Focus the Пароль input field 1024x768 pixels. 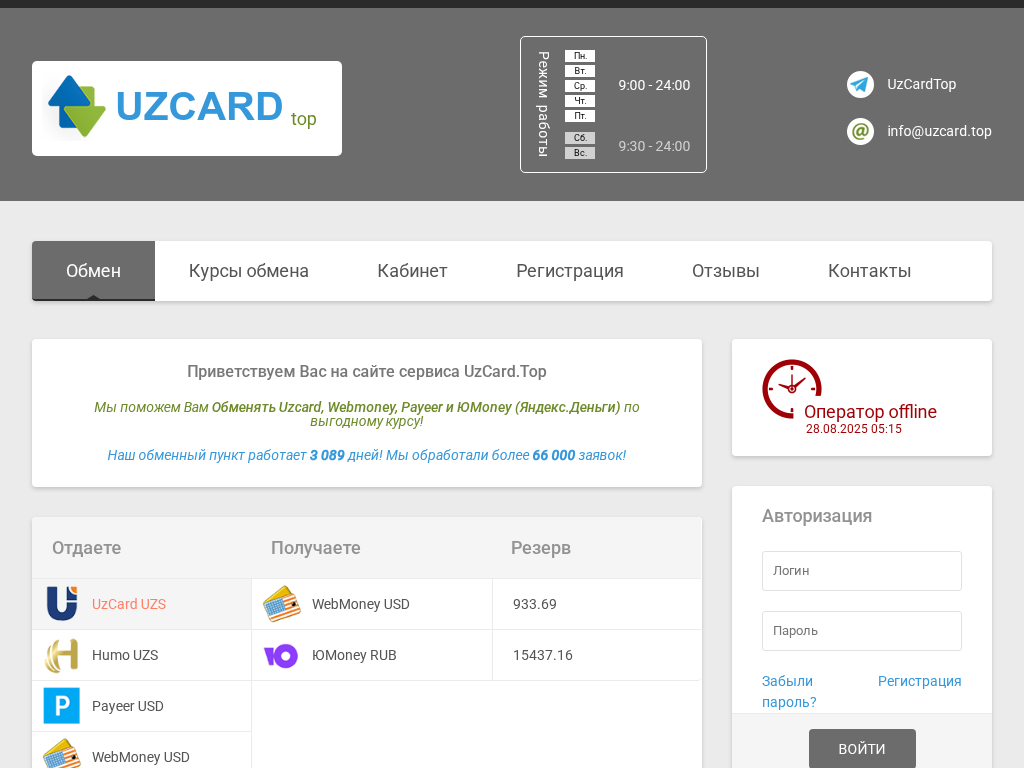coord(861,631)
